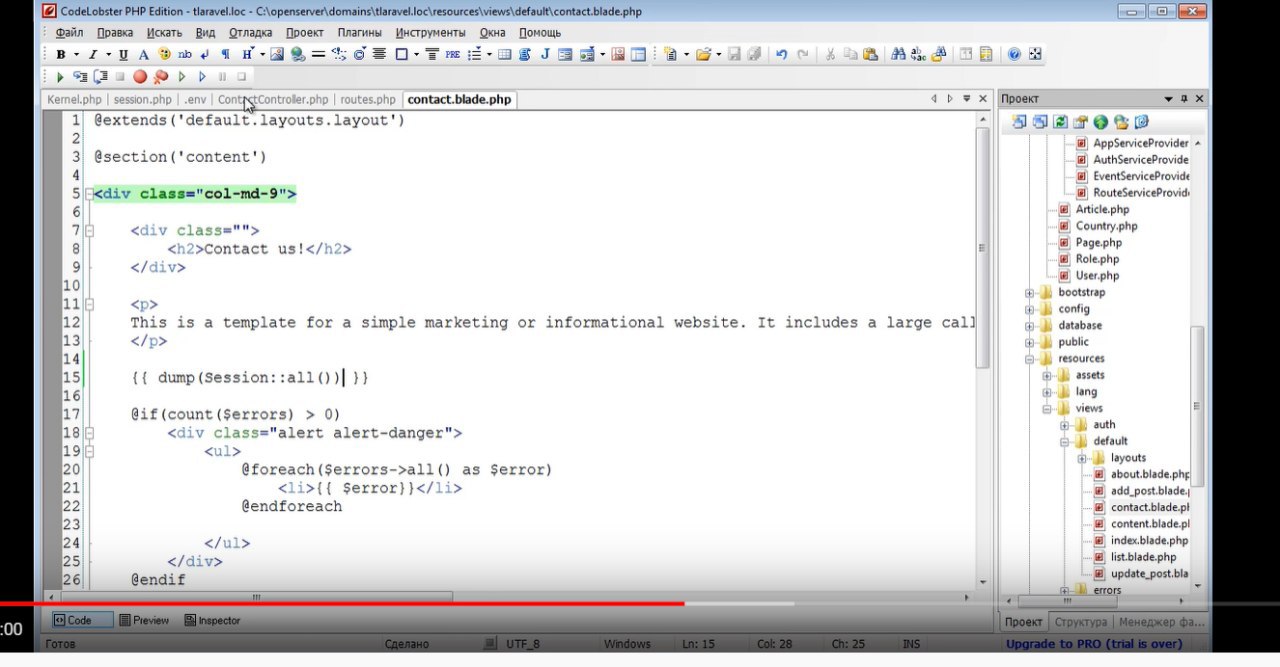Open Italic icon dropdown arrow

(108, 55)
